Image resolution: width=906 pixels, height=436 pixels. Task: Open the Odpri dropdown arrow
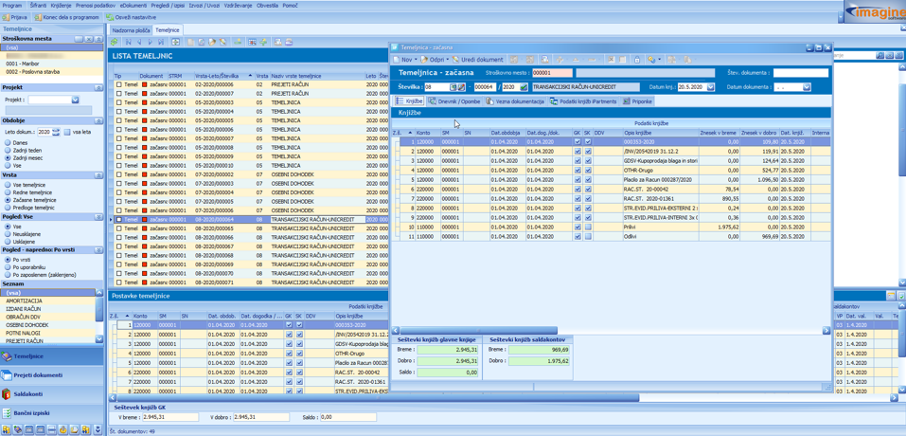(447, 59)
